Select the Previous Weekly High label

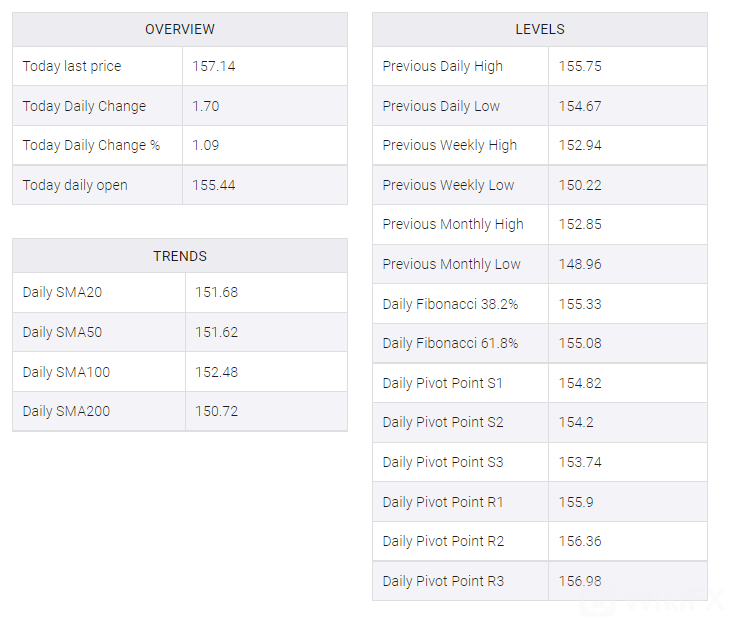click(450, 145)
